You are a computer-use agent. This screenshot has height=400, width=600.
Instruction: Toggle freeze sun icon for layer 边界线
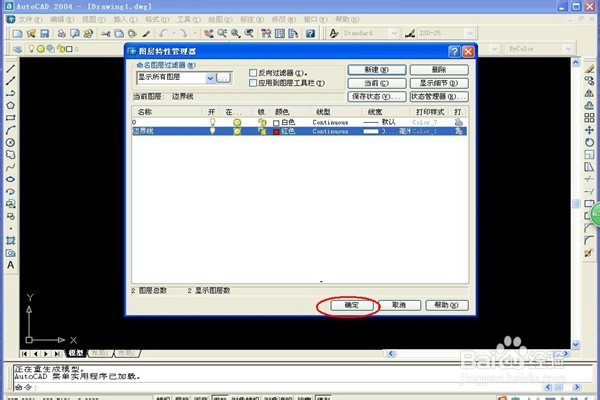point(237,131)
